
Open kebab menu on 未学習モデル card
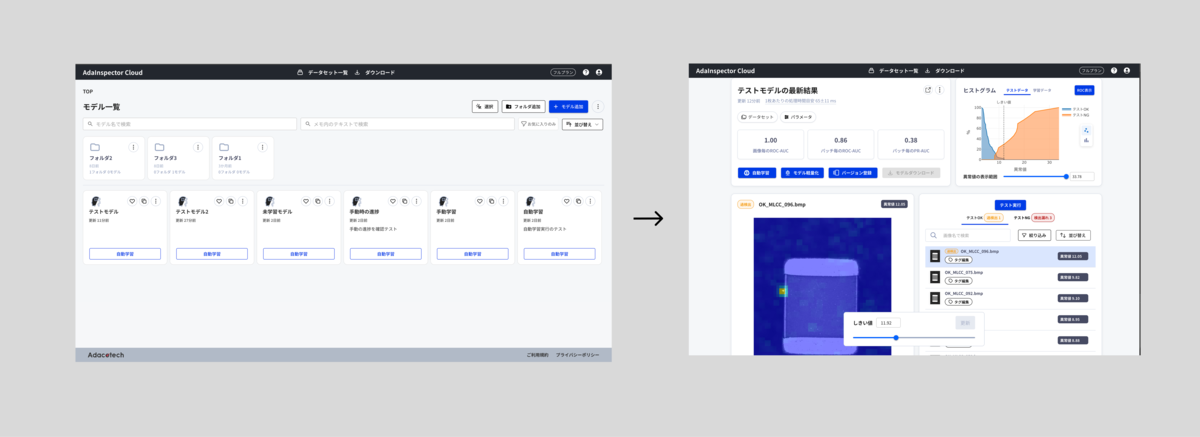(x=329, y=201)
